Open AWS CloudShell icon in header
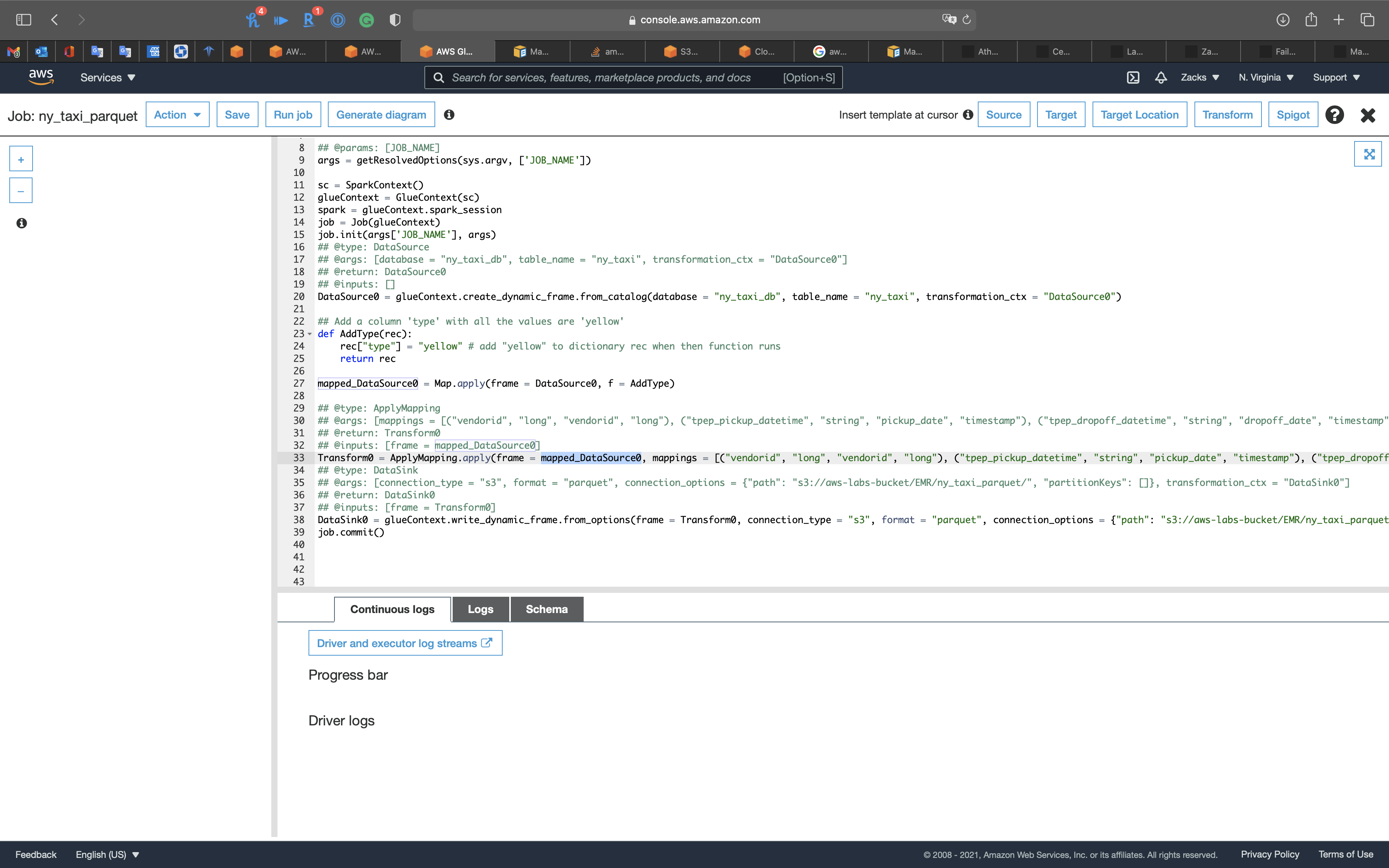 pos(1133,77)
